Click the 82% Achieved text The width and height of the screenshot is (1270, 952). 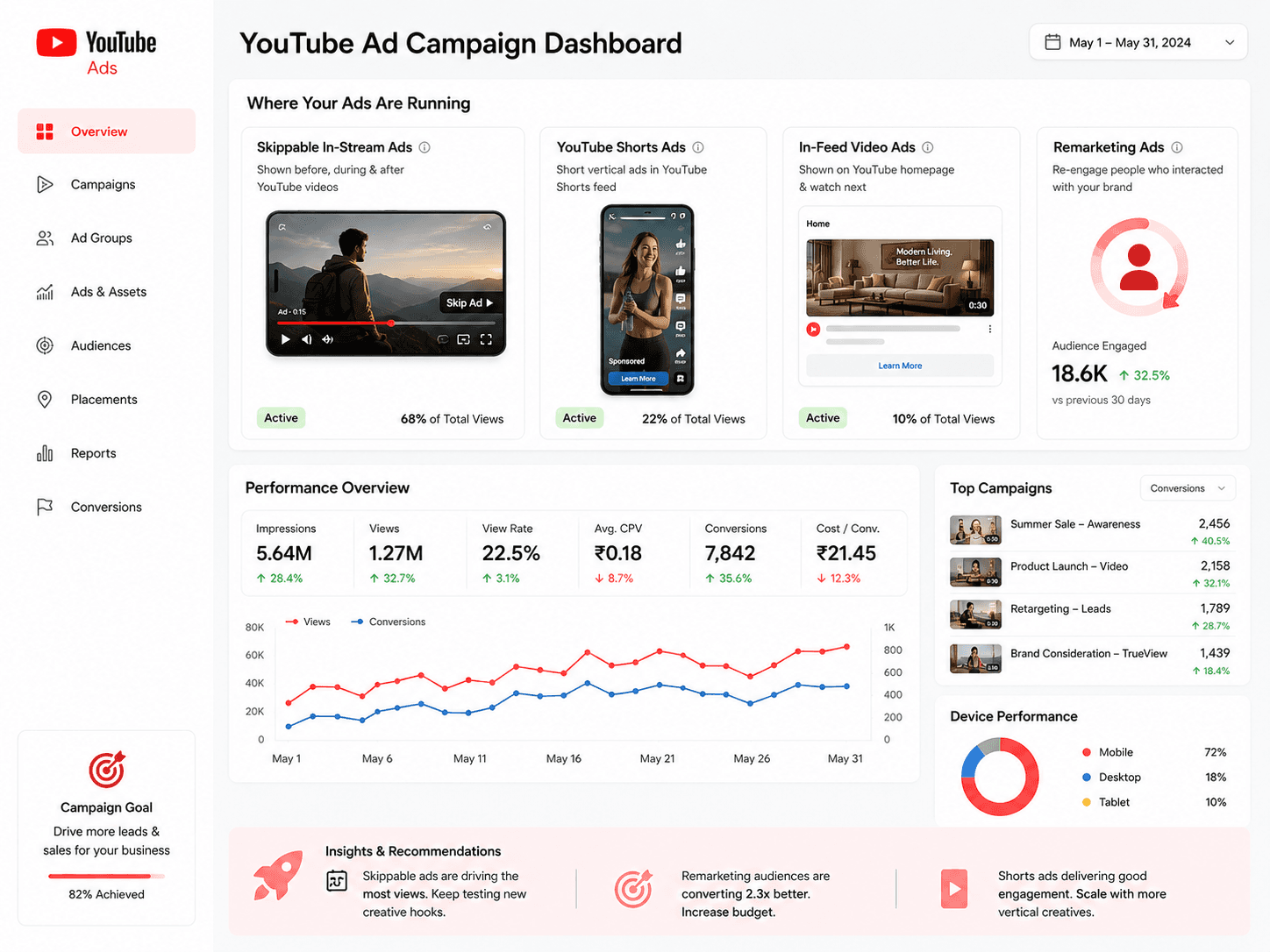pos(107,894)
